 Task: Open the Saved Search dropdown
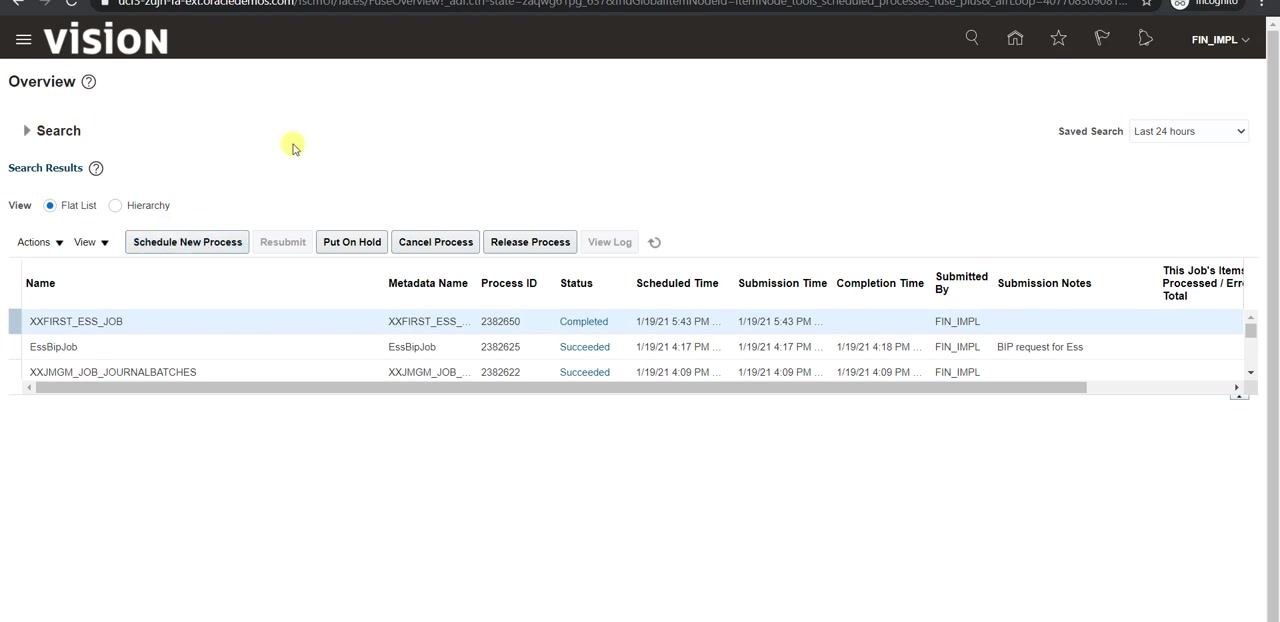click(1189, 131)
